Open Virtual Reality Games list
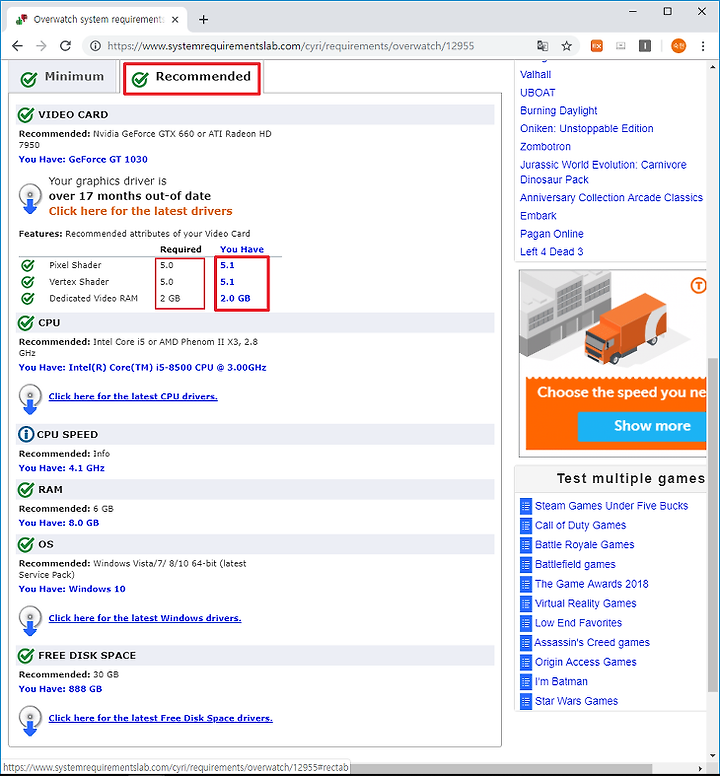Viewport: 720px width, 776px height. pos(586,604)
